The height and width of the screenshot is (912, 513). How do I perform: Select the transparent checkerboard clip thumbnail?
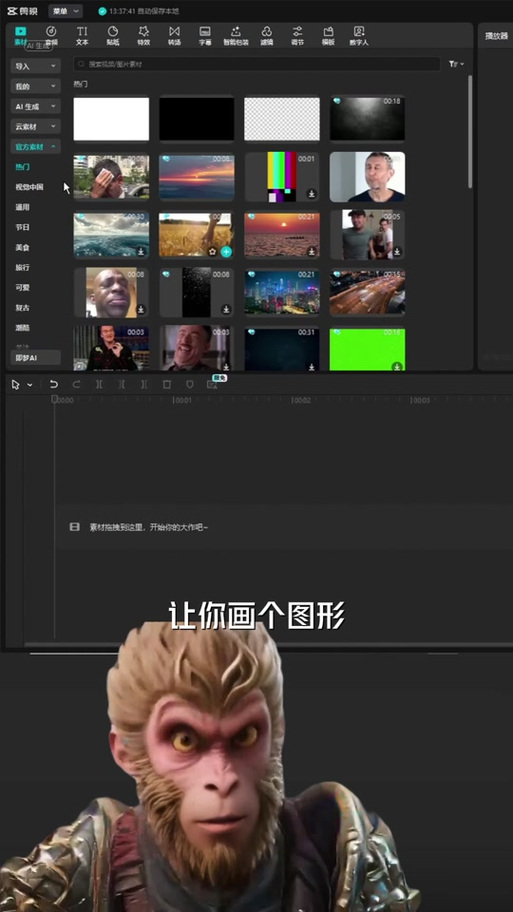tap(282, 119)
